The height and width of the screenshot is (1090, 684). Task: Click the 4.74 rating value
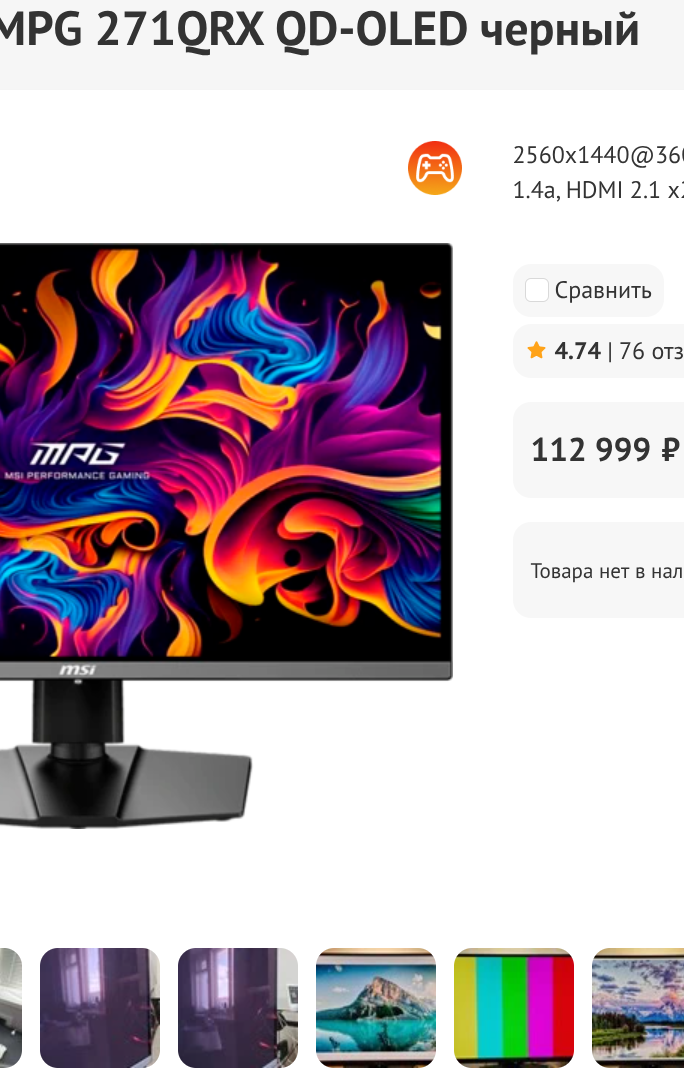577,351
